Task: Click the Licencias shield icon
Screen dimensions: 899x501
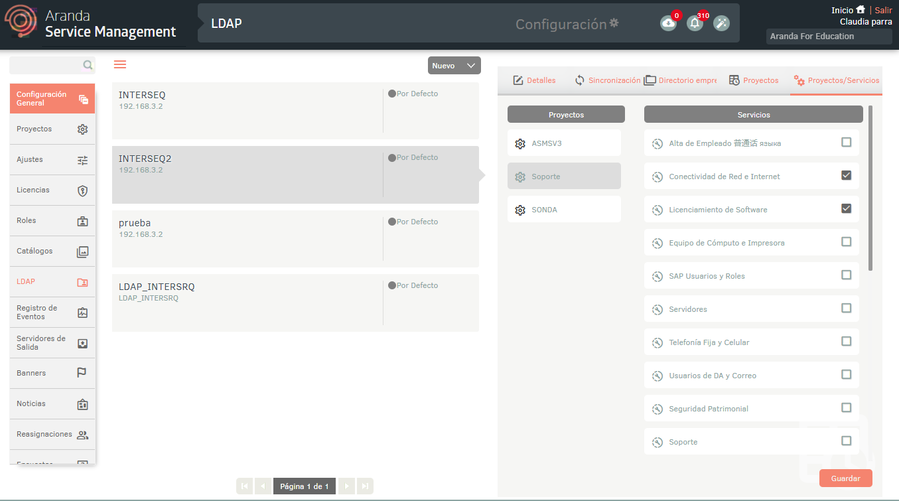Action: click(83, 191)
